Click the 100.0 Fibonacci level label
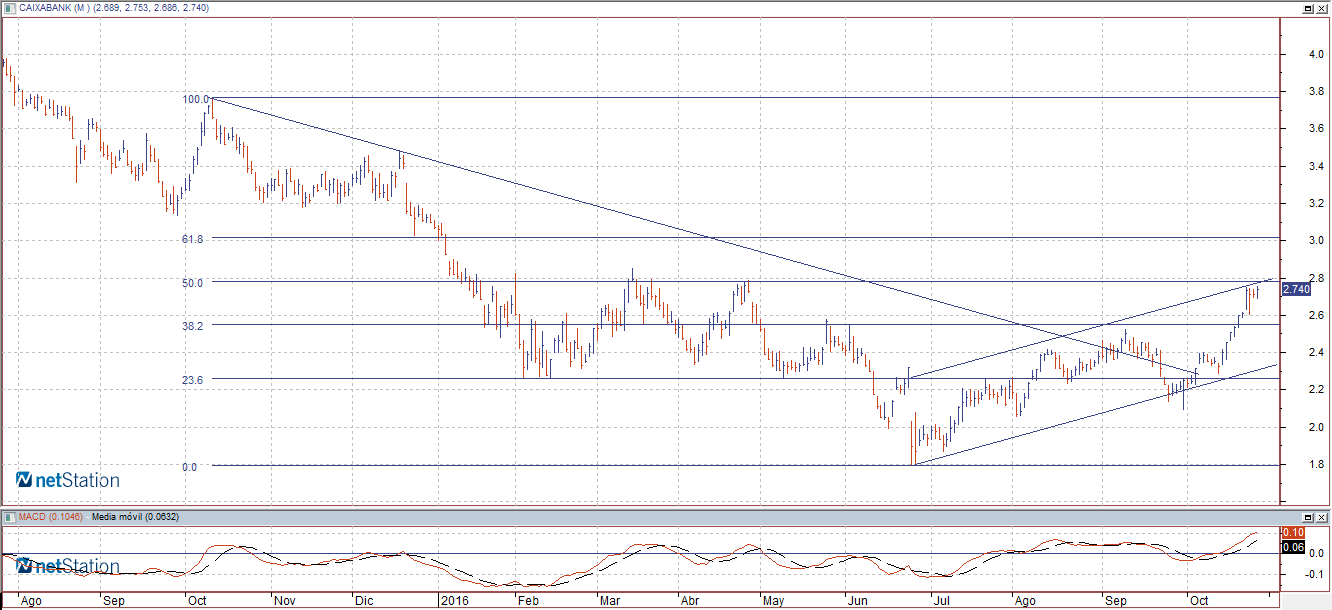Screen dimensions: 1332x610 point(195,99)
